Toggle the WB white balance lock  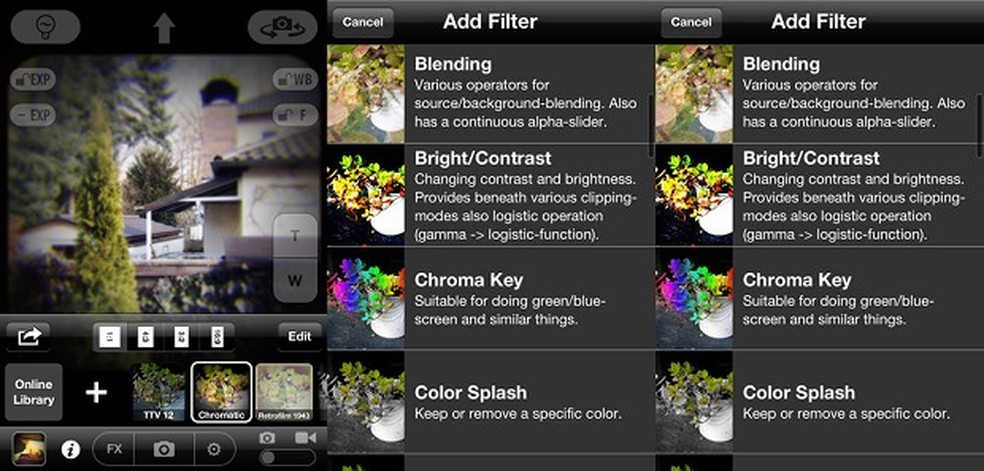[295, 79]
